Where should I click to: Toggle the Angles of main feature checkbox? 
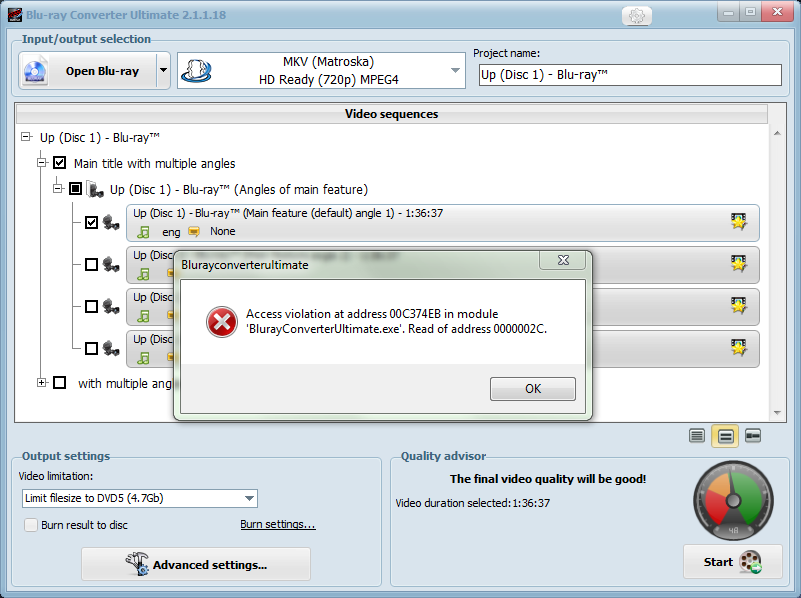click(76, 189)
